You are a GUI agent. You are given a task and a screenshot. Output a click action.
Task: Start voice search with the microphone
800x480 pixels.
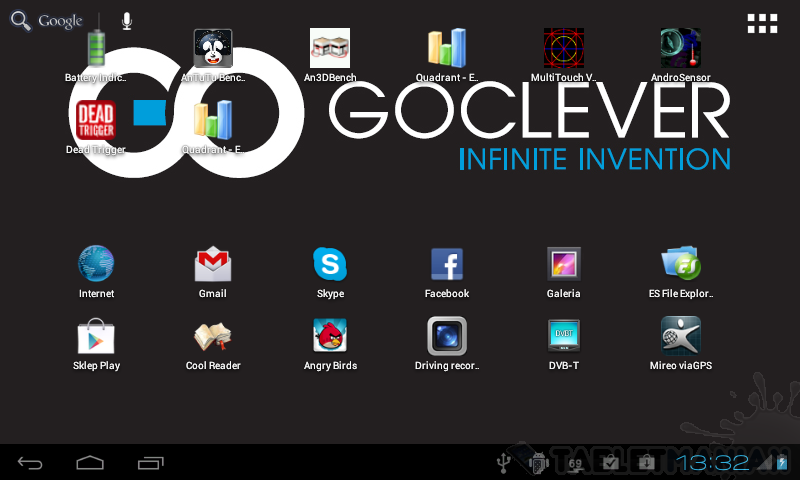click(x=127, y=21)
